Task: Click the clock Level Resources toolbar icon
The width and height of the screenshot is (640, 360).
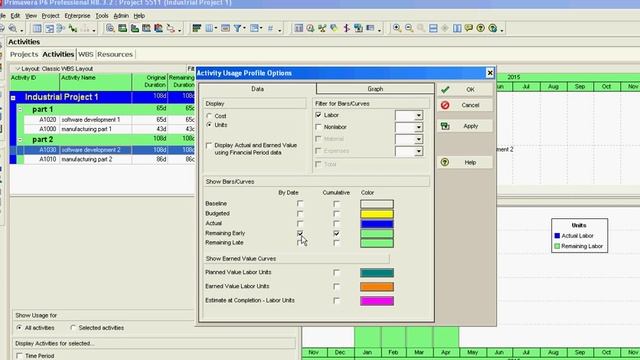Action: 311,28
